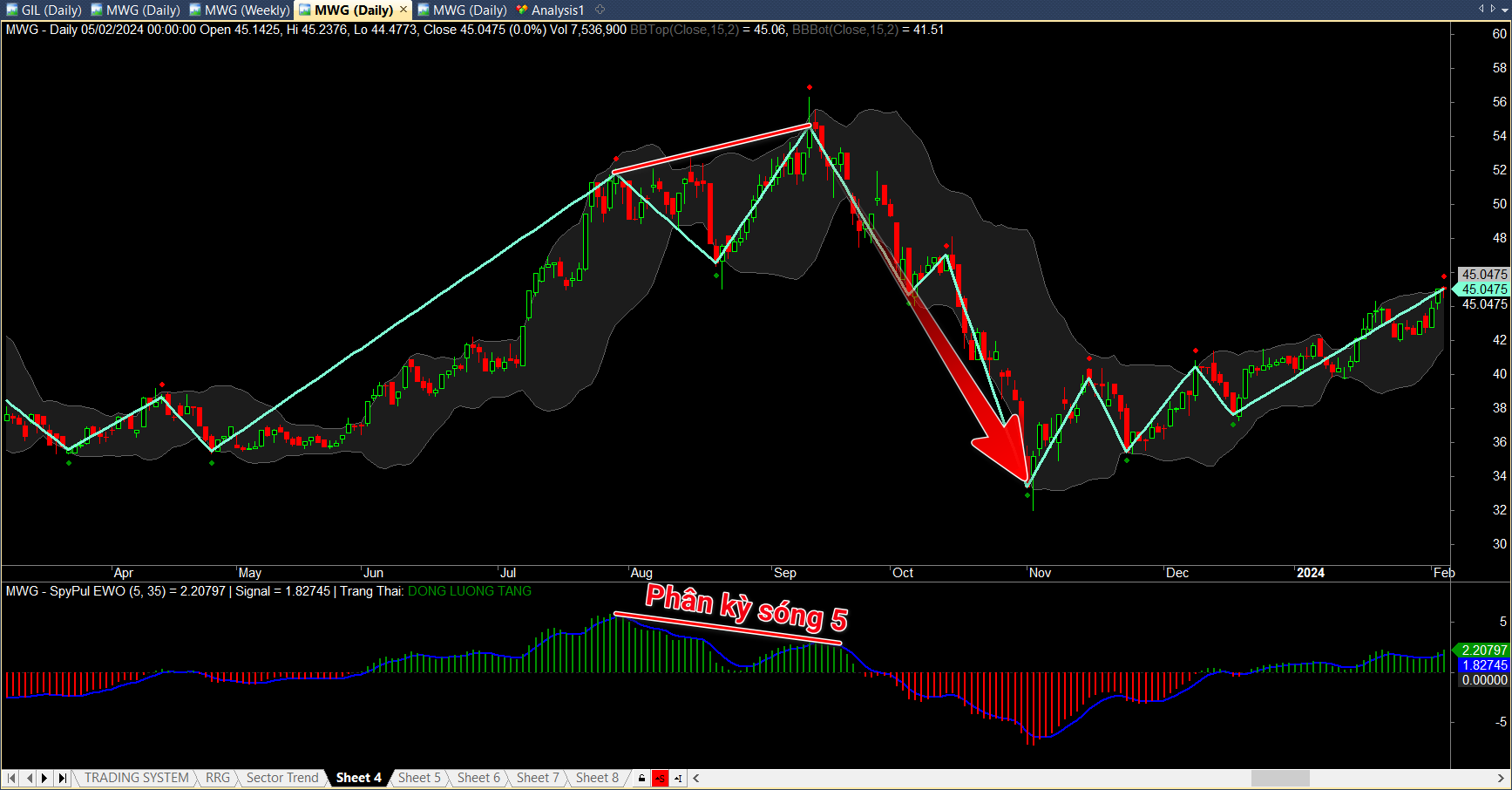Close the active MWG (Daily) tab

tap(403, 10)
